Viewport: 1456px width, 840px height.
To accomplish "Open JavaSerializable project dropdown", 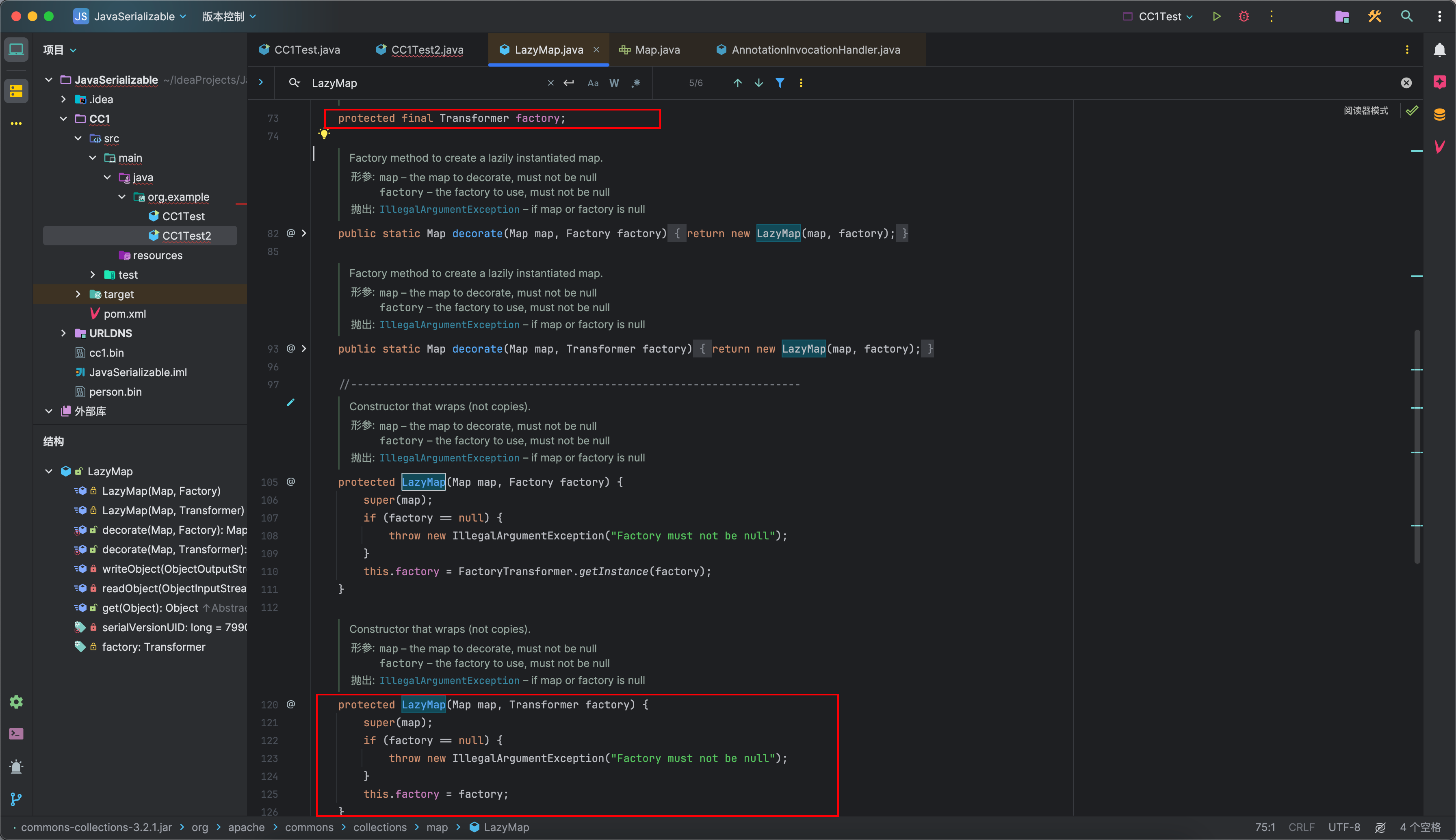I will pyautogui.click(x=130, y=16).
